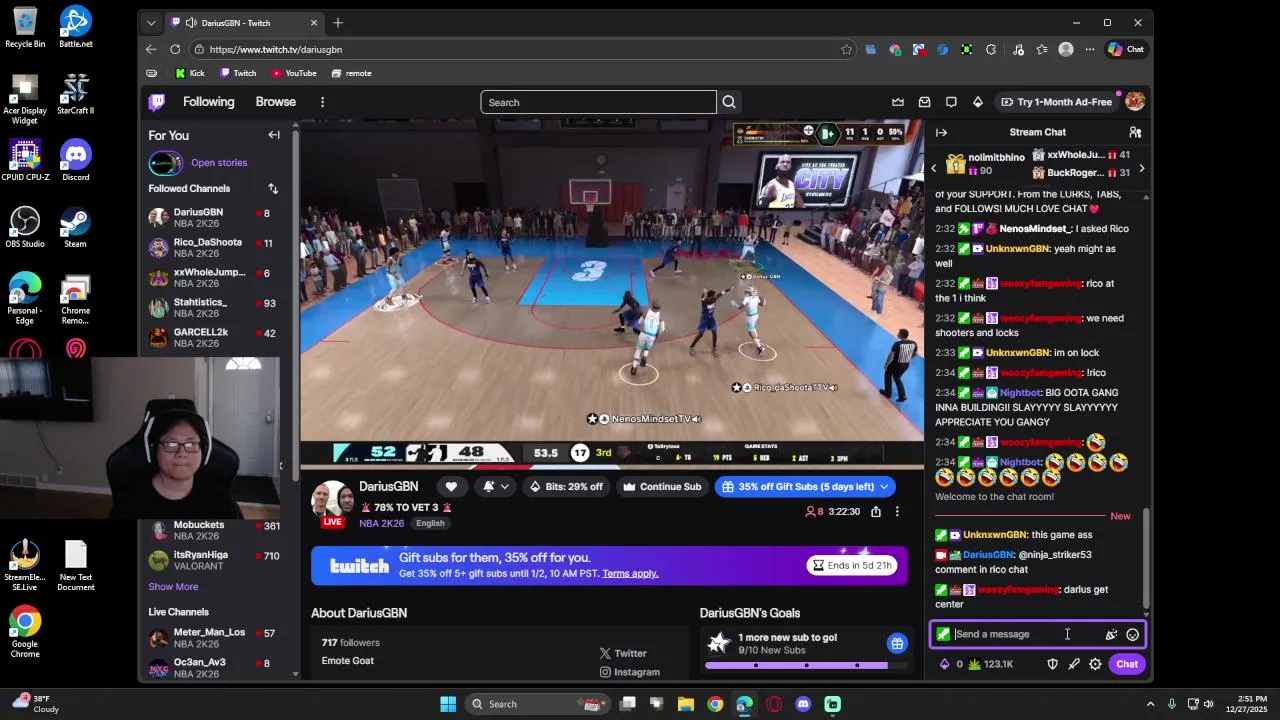Open the Kick bookmark

(x=190, y=73)
